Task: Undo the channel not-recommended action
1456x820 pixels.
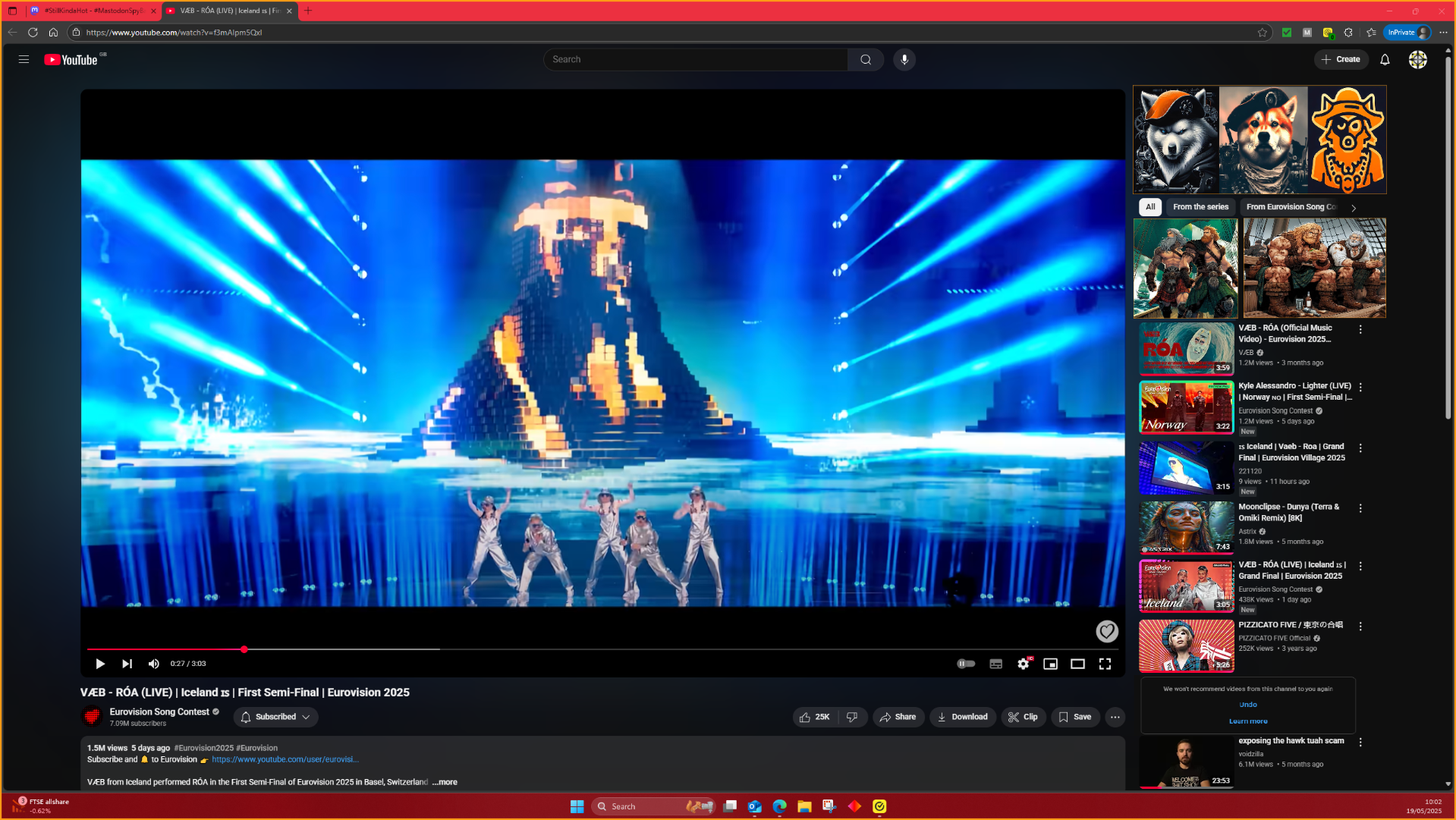Action: point(1247,705)
